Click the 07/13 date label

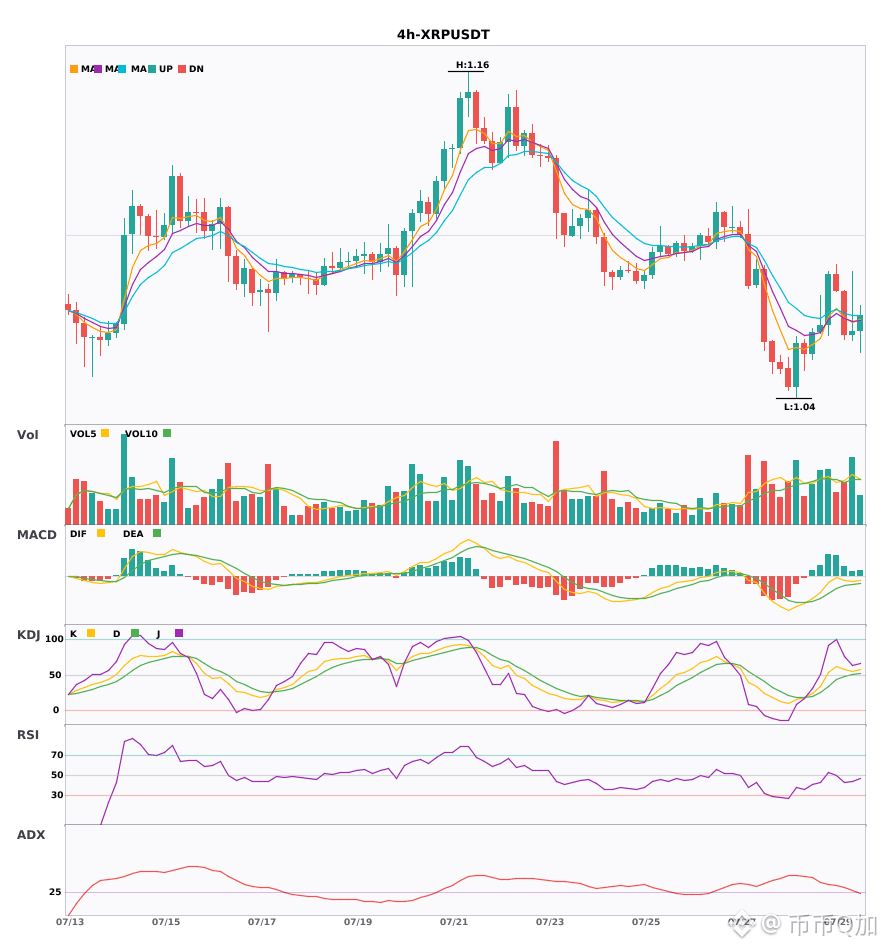point(70,922)
